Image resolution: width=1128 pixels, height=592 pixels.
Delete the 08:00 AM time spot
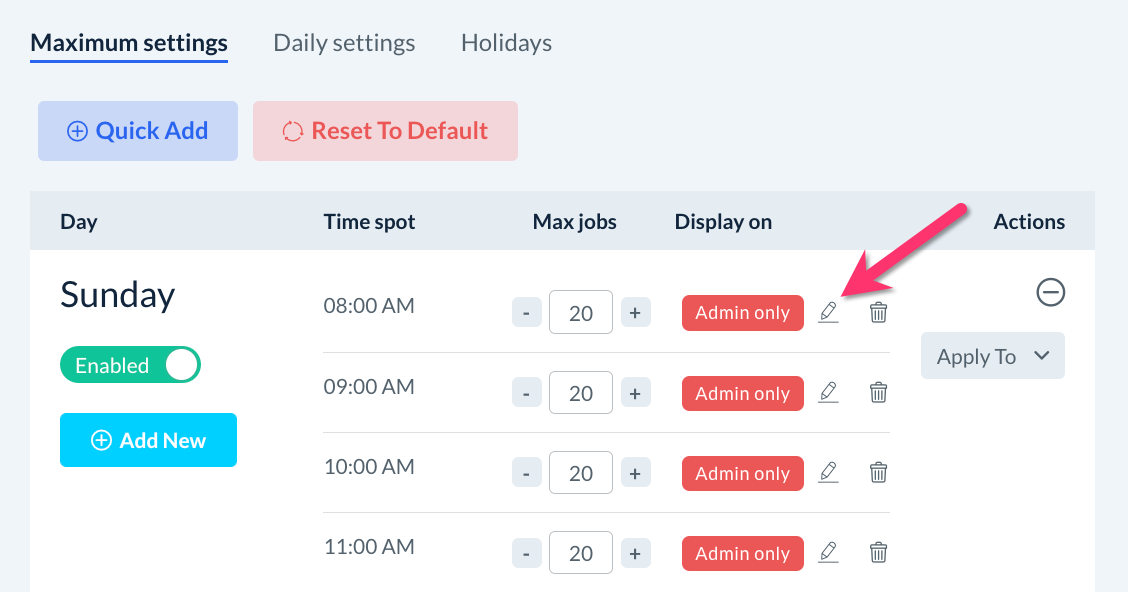click(x=878, y=313)
